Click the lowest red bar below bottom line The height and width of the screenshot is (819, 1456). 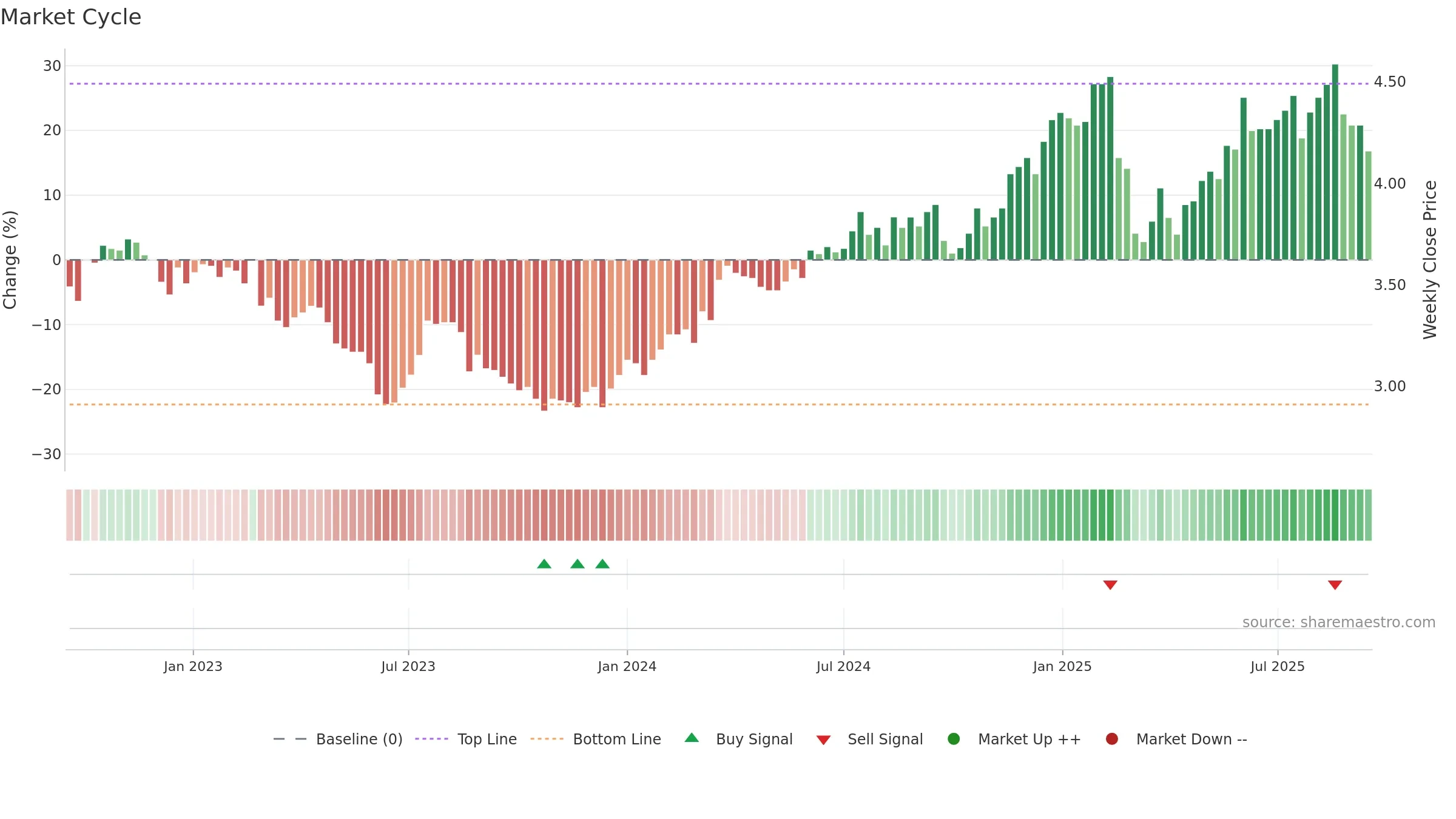(x=544, y=335)
